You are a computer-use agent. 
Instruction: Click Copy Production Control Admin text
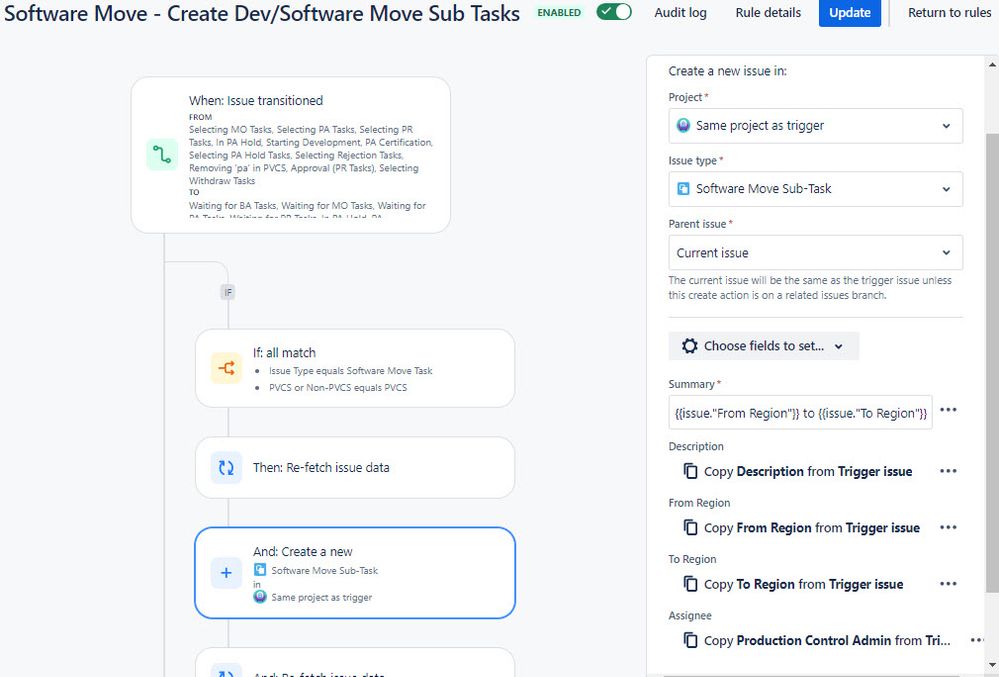(827, 640)
